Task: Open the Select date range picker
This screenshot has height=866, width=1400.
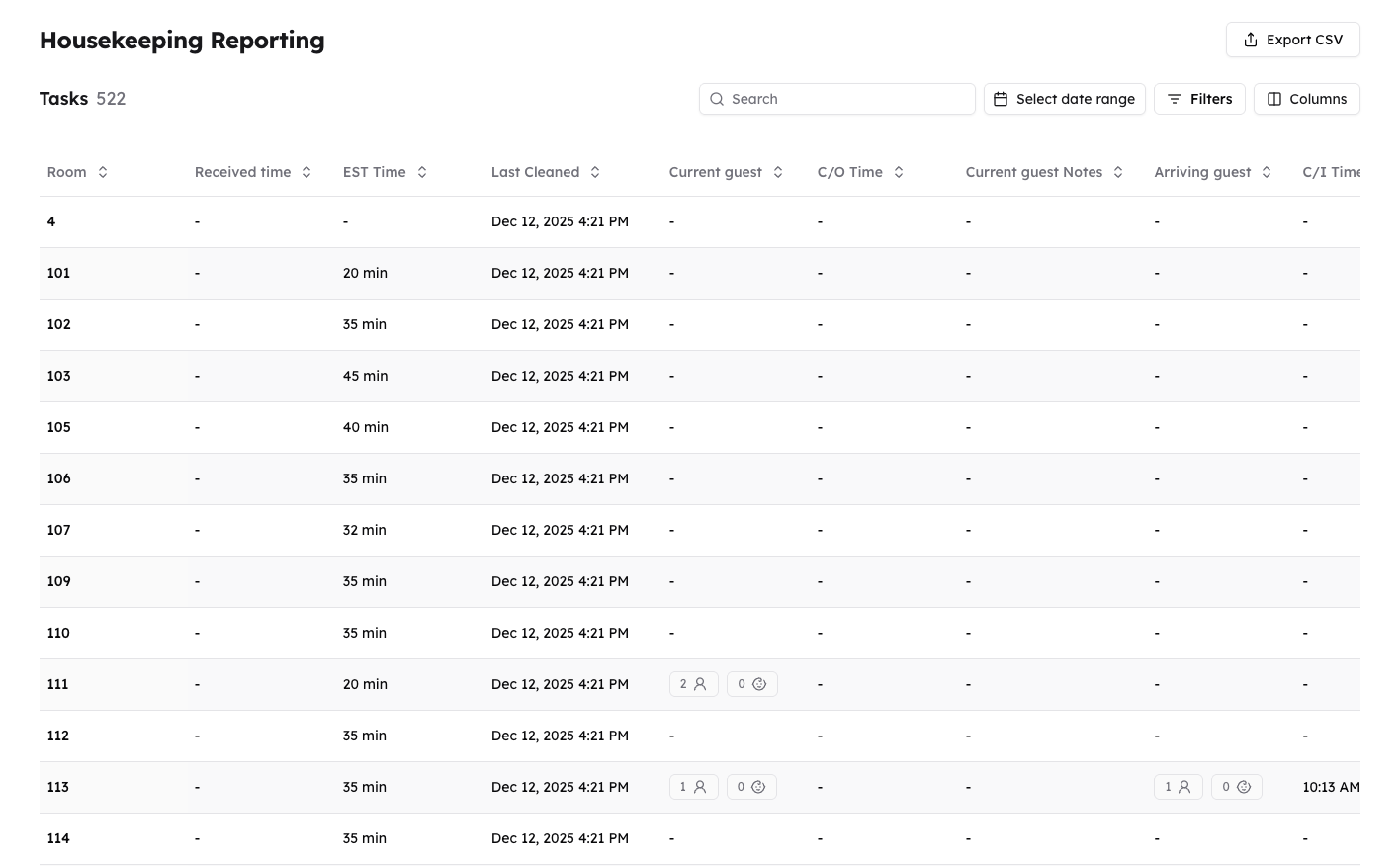Action: tap(1064, 99)
